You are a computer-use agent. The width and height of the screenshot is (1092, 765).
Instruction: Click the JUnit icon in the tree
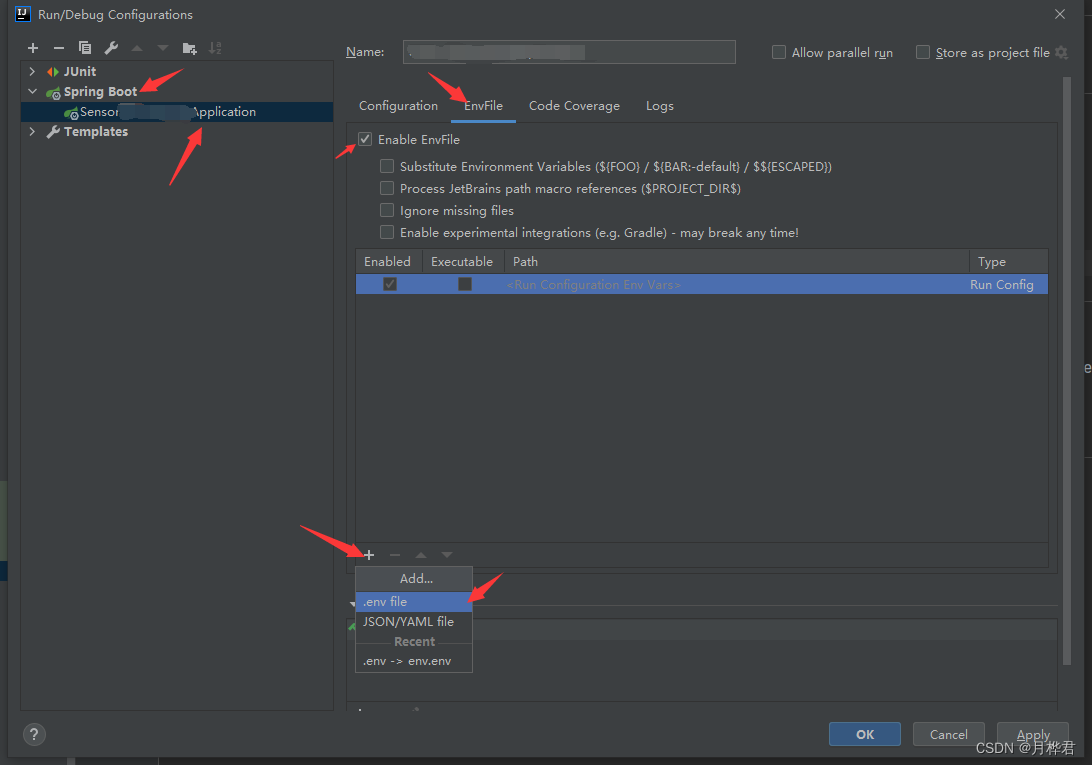click(53, 72)
